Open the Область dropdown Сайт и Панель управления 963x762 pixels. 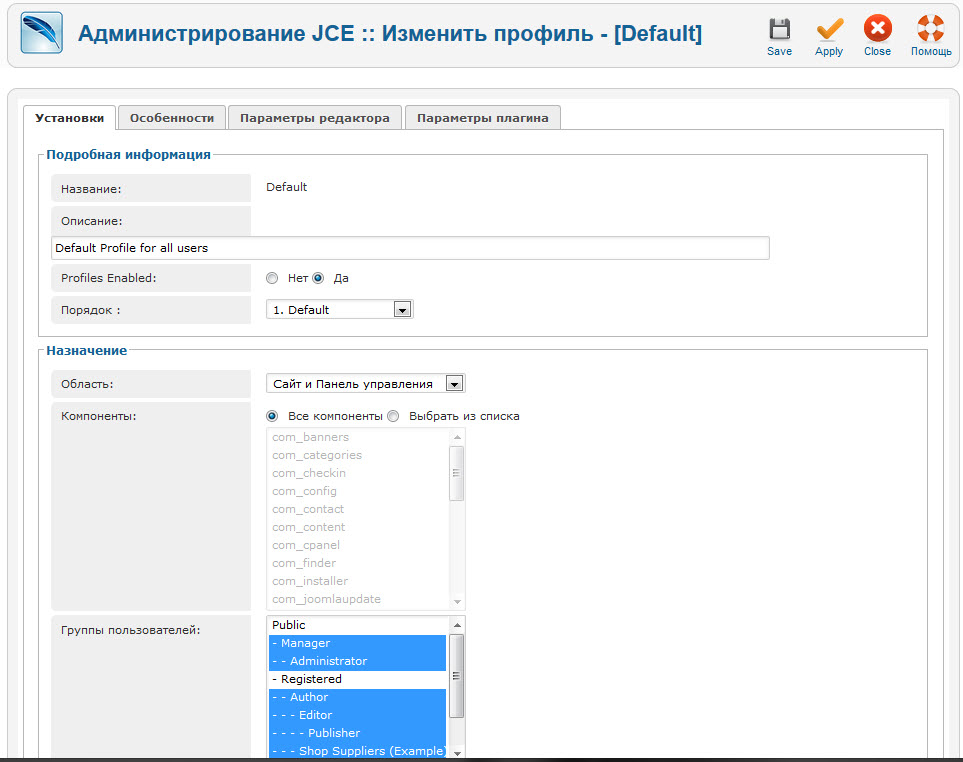[365, 384]
